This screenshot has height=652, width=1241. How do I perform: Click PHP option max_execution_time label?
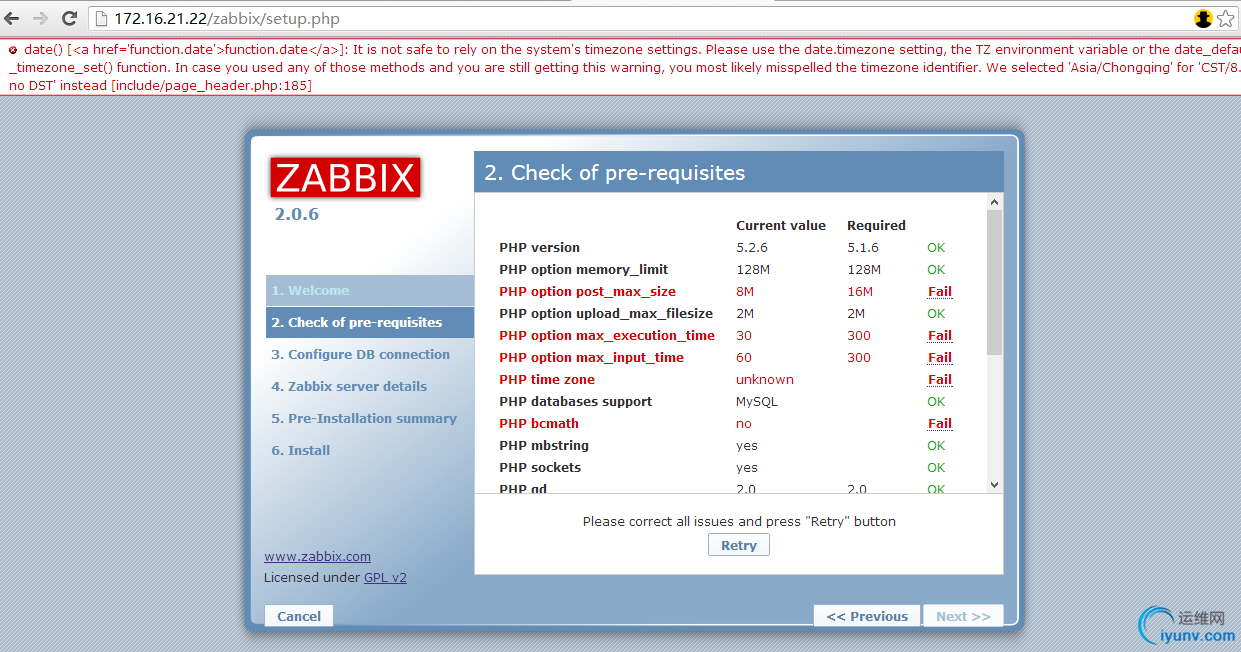(x=607, y=336)
